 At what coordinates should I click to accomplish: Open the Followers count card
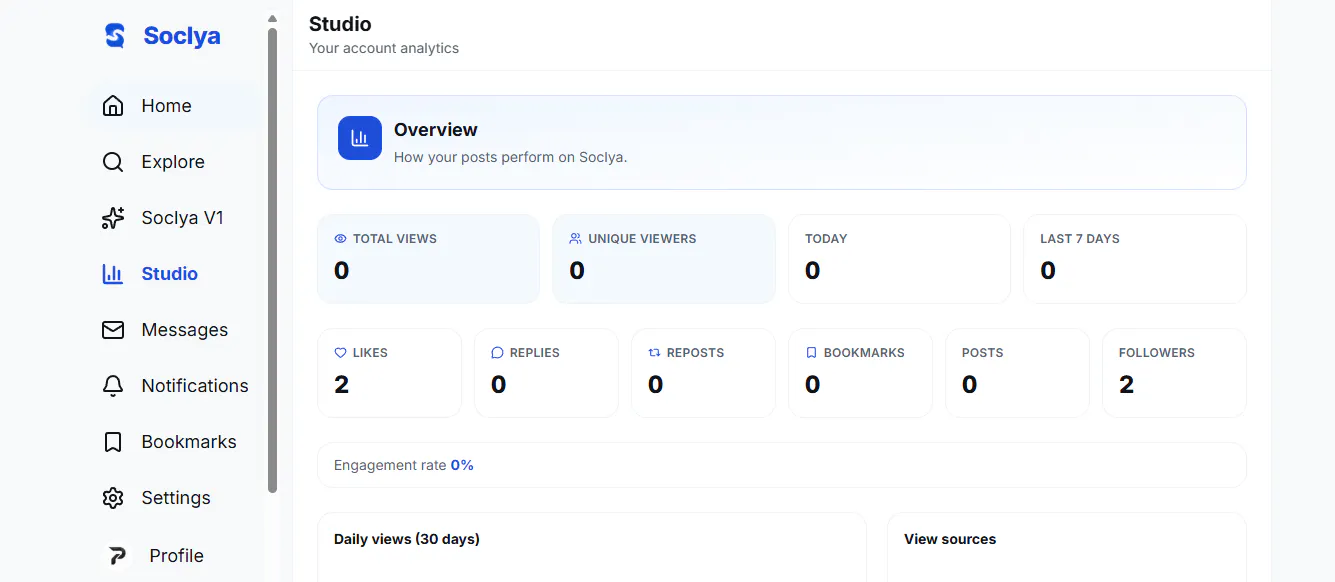pos(1174,373)
